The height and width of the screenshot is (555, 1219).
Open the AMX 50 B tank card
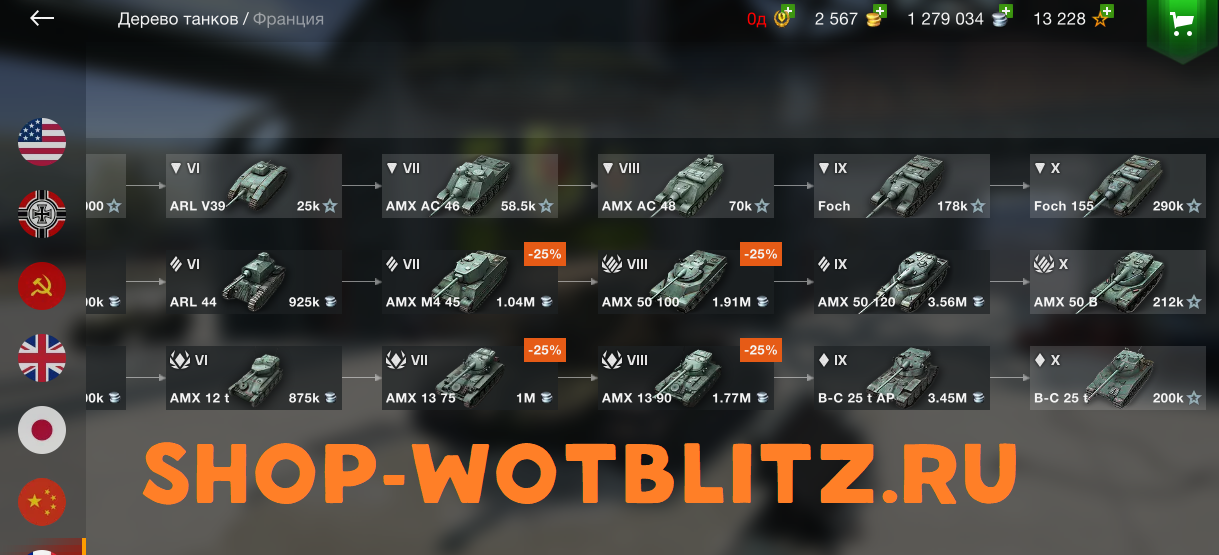click(1118, 282)
